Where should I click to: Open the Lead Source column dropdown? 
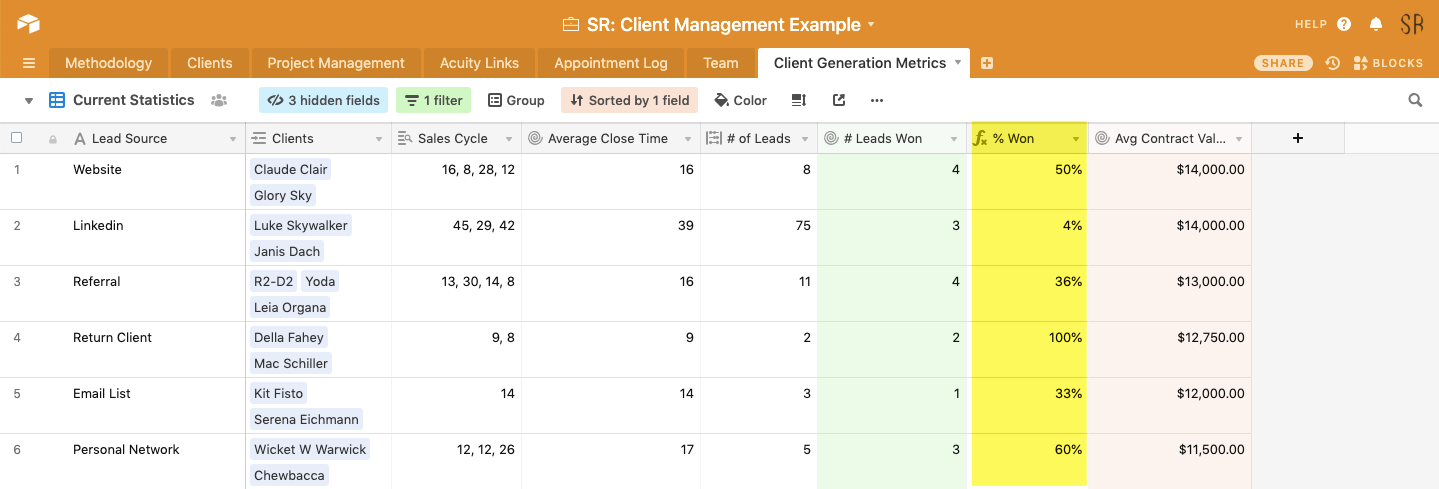(x=233, y=139)
